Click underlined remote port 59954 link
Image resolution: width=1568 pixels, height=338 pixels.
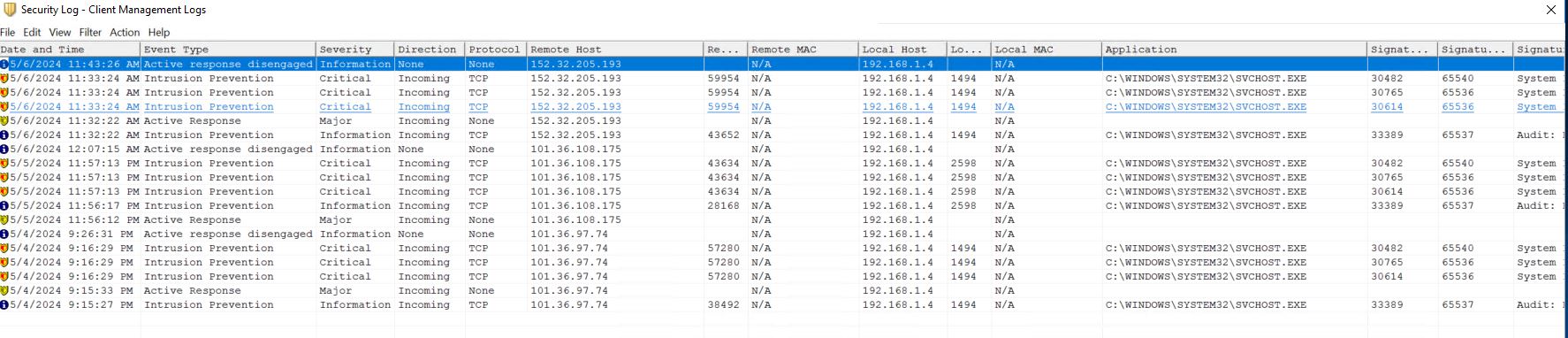(x=724, y=107)
